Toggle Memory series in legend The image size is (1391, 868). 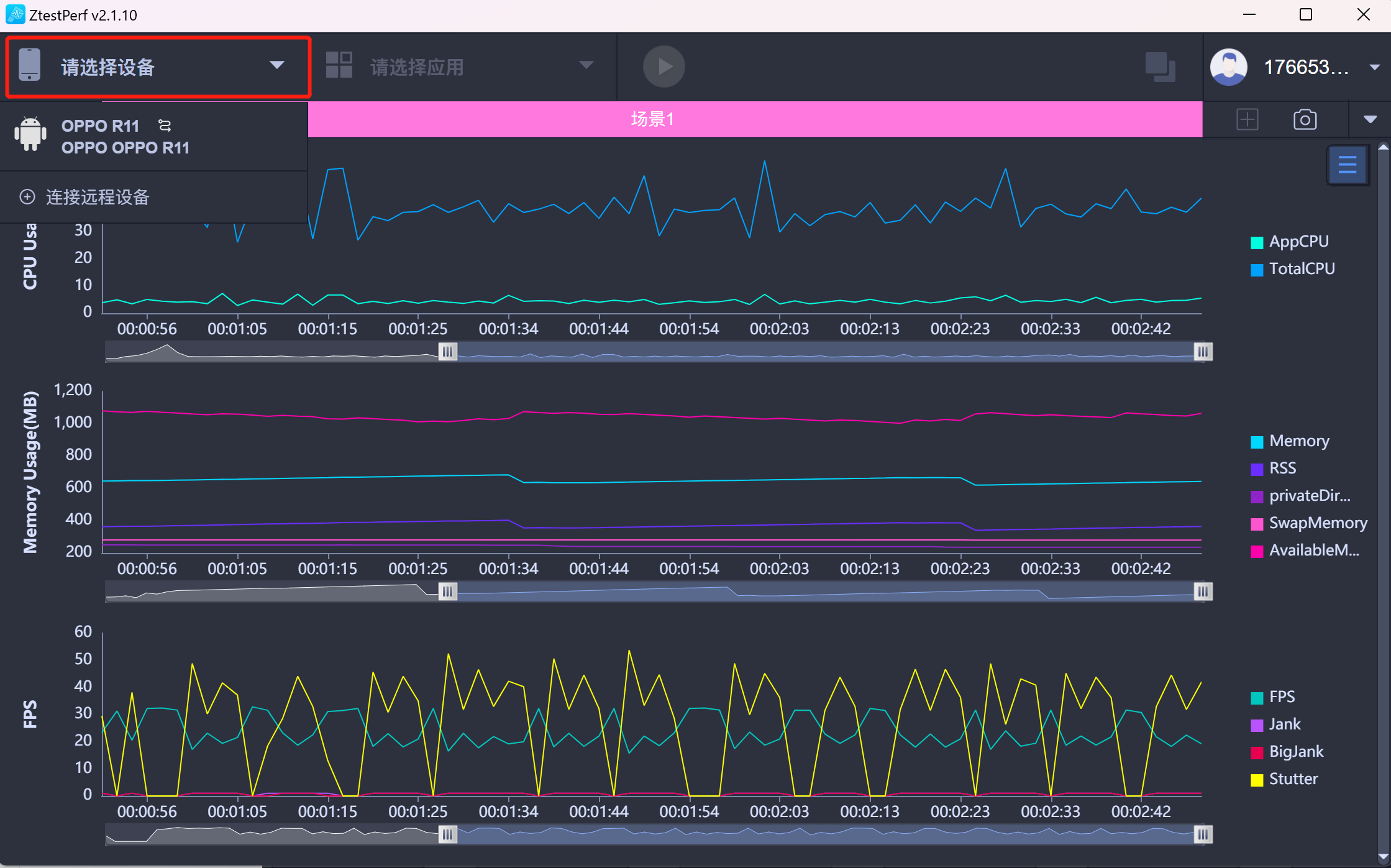tap(1290, 441)
